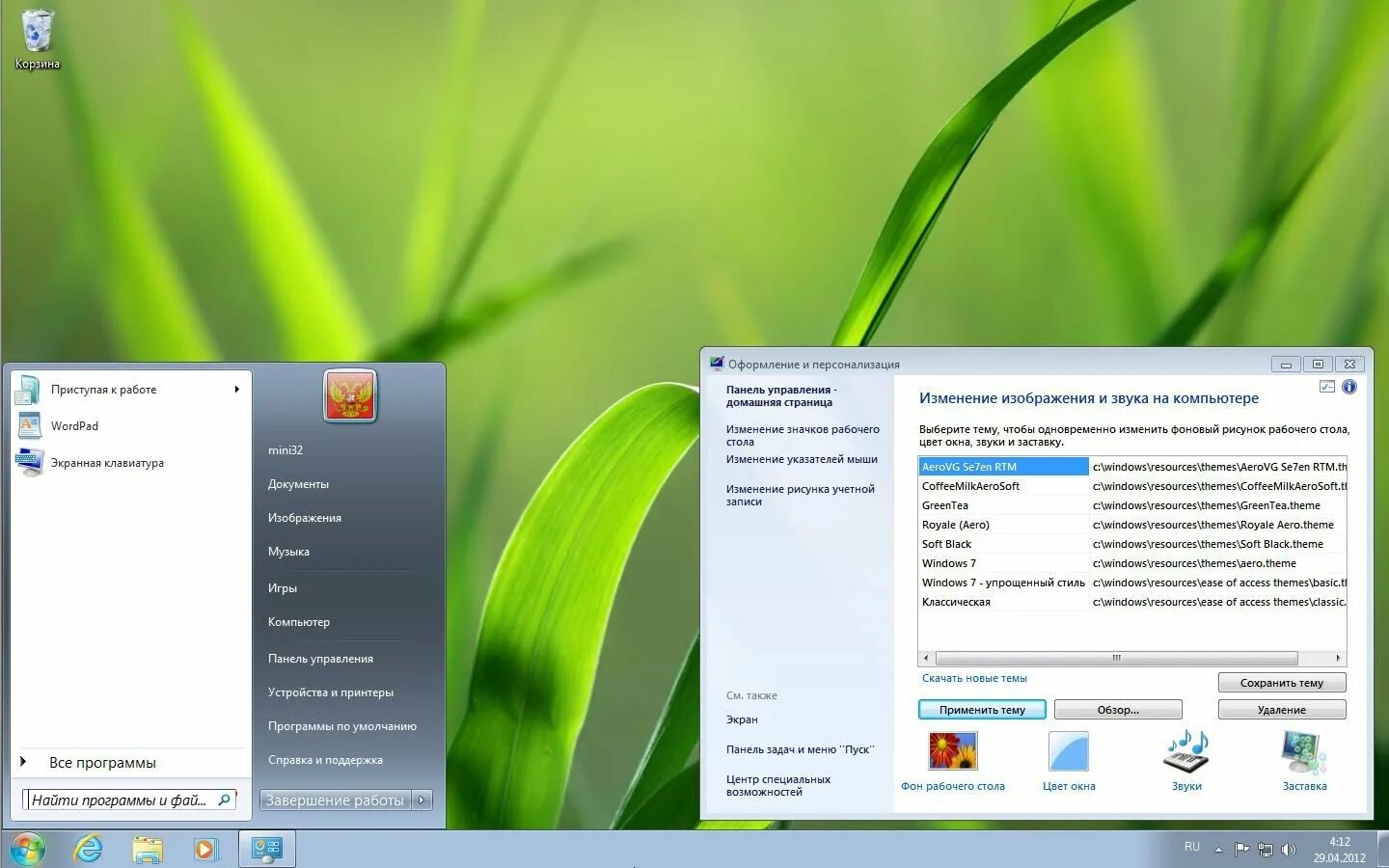
Task: Click the Применить тему button
Action: [982, 710]
